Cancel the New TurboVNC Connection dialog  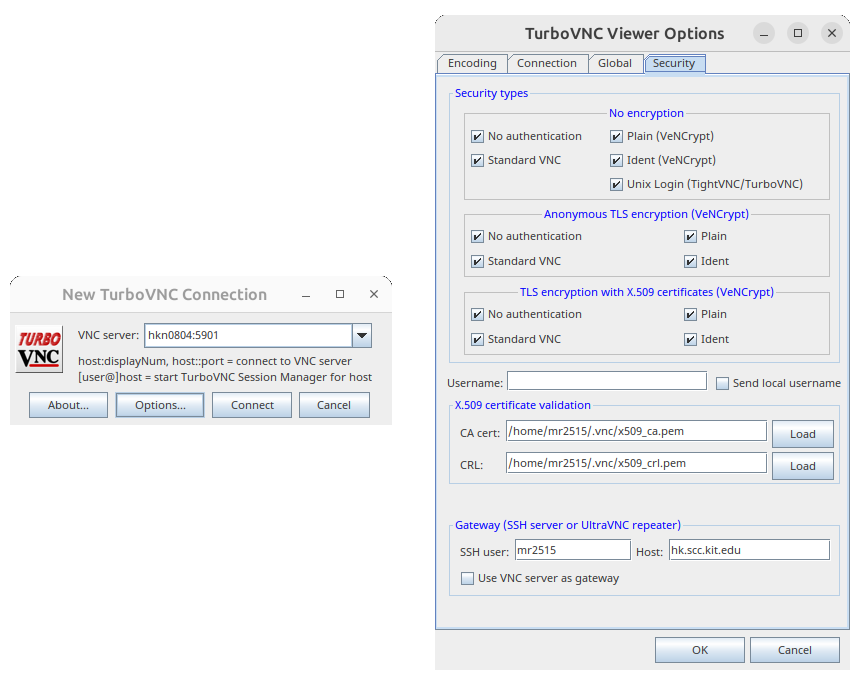click(334, 405)
